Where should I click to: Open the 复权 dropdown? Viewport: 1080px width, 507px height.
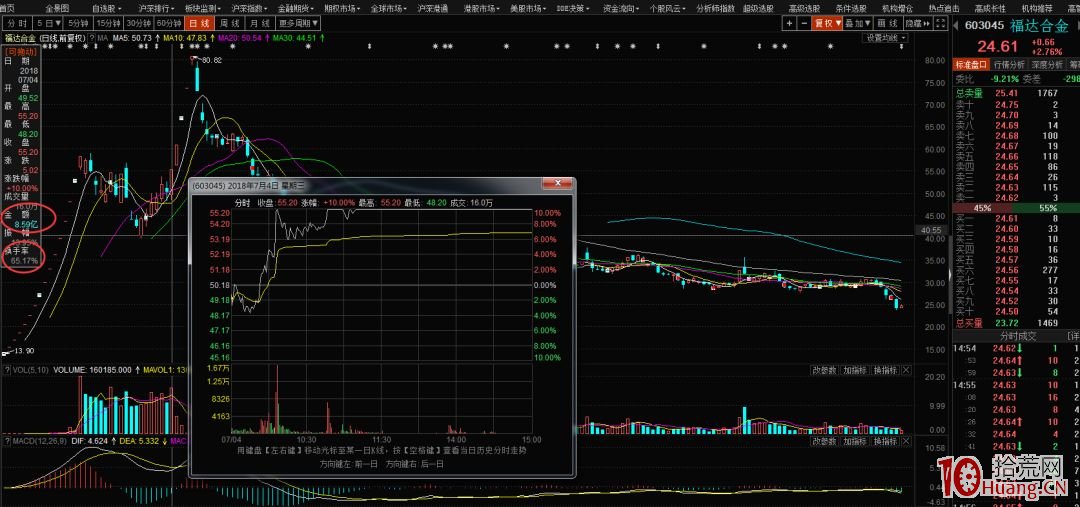point(827,23)
